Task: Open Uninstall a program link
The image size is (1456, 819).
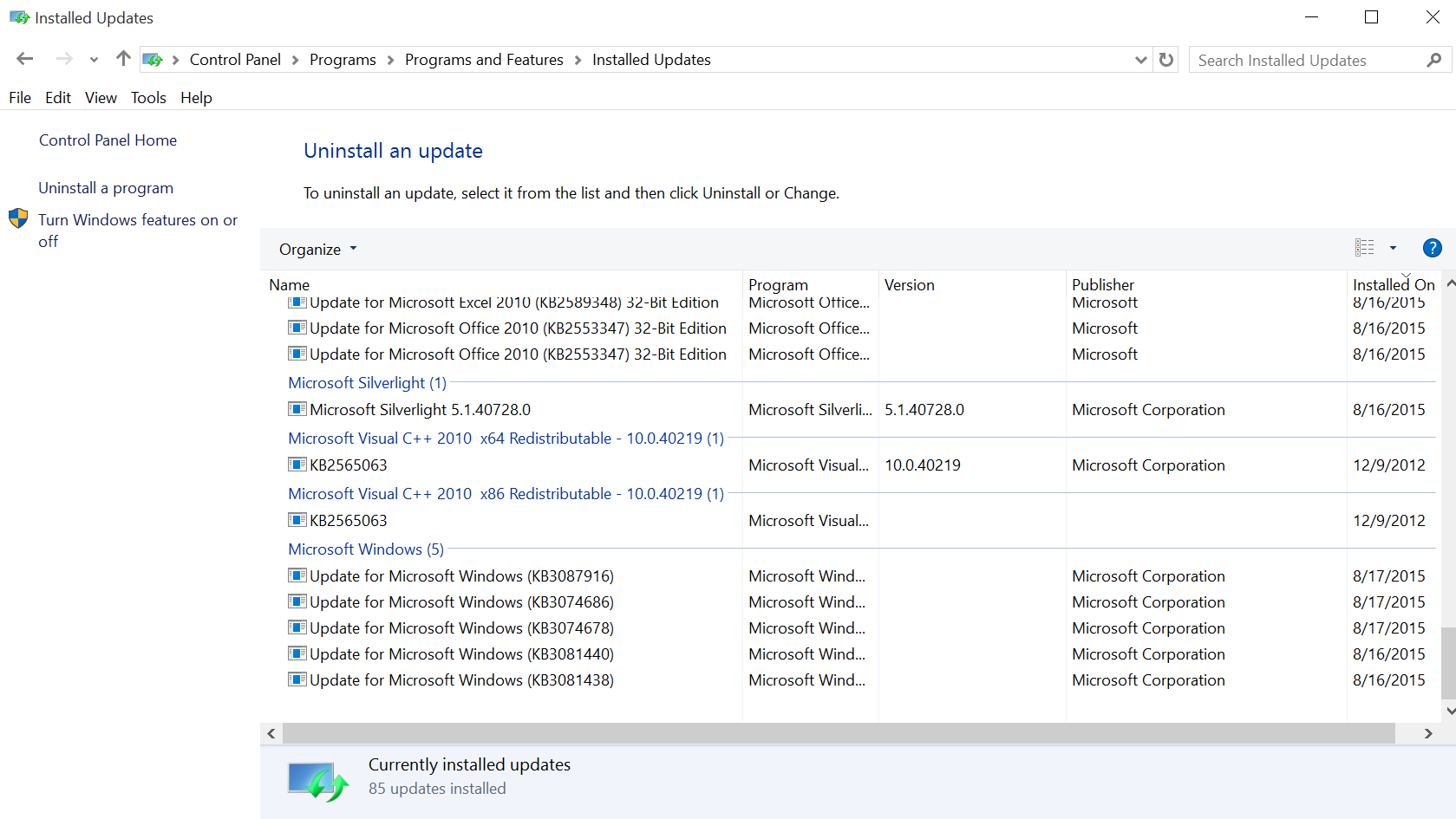Action: [x=106, y=188]
